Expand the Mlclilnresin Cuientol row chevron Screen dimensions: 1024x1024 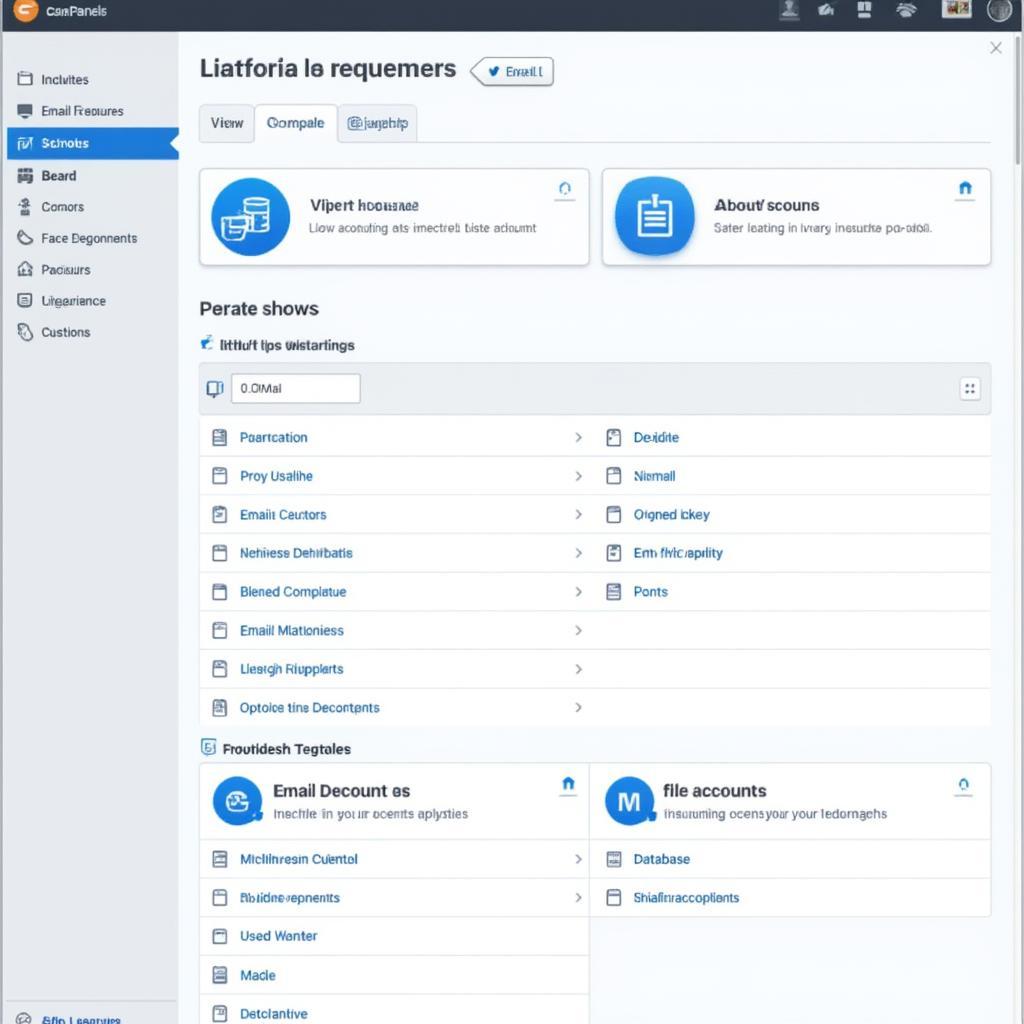578,859
